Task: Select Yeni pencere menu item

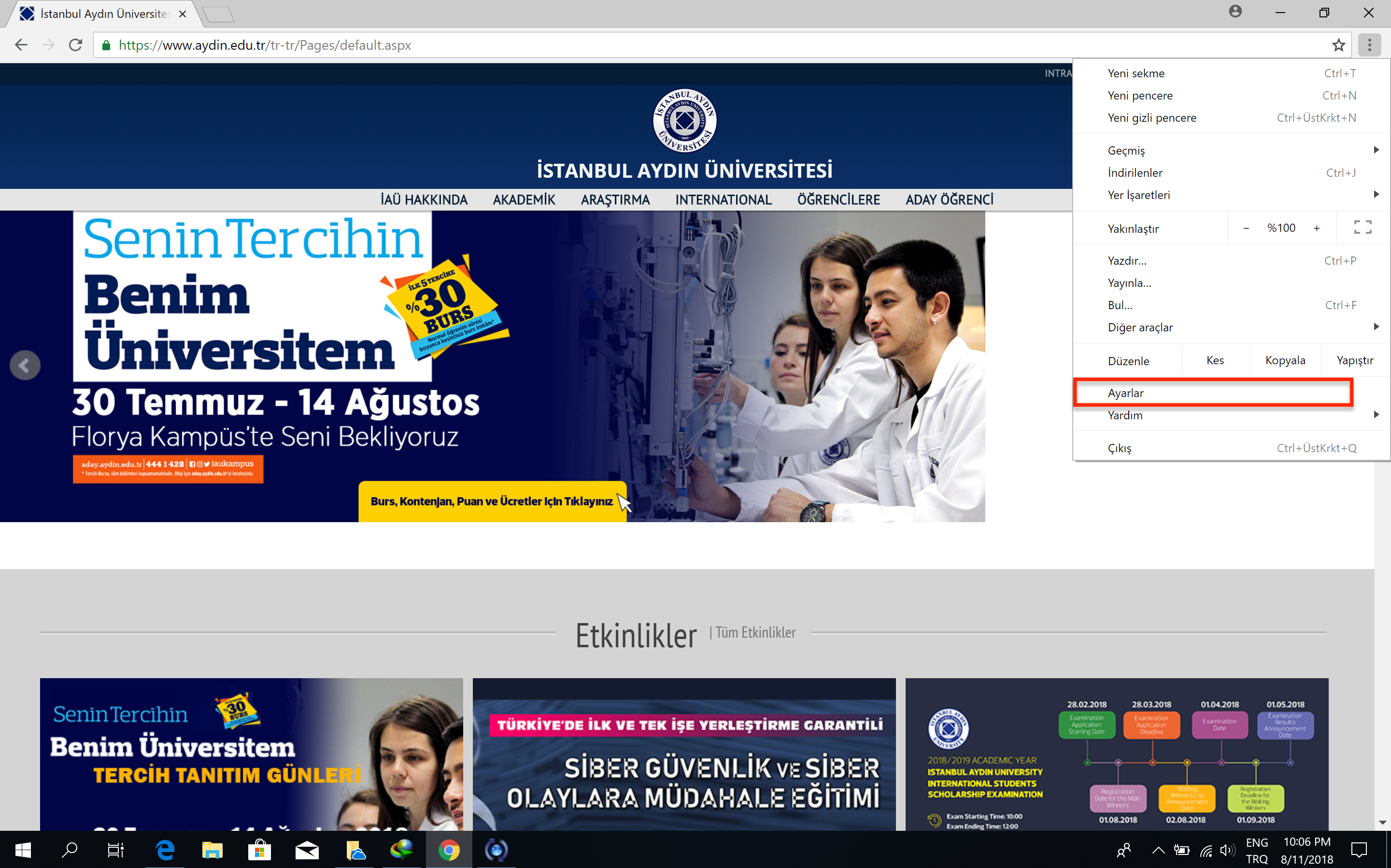Action: 1231,95
